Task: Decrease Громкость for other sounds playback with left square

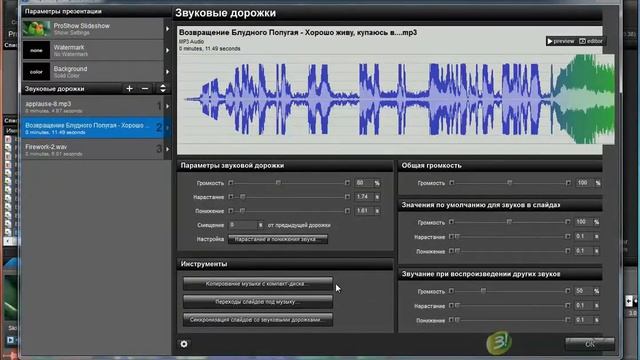Action: [x=451, y=291]
